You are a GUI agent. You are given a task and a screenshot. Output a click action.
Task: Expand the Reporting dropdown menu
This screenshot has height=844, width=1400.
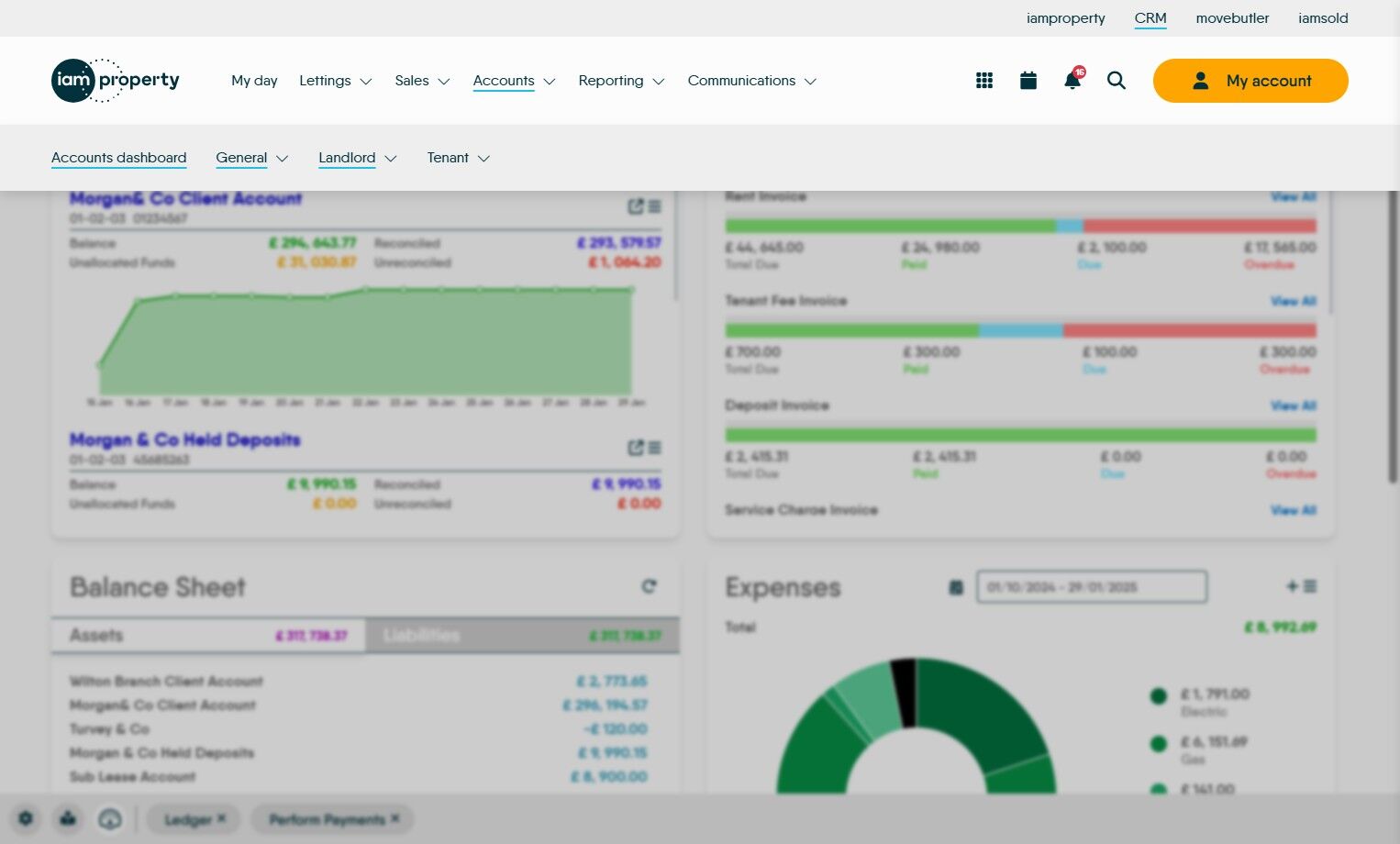[x=621, y=81]
